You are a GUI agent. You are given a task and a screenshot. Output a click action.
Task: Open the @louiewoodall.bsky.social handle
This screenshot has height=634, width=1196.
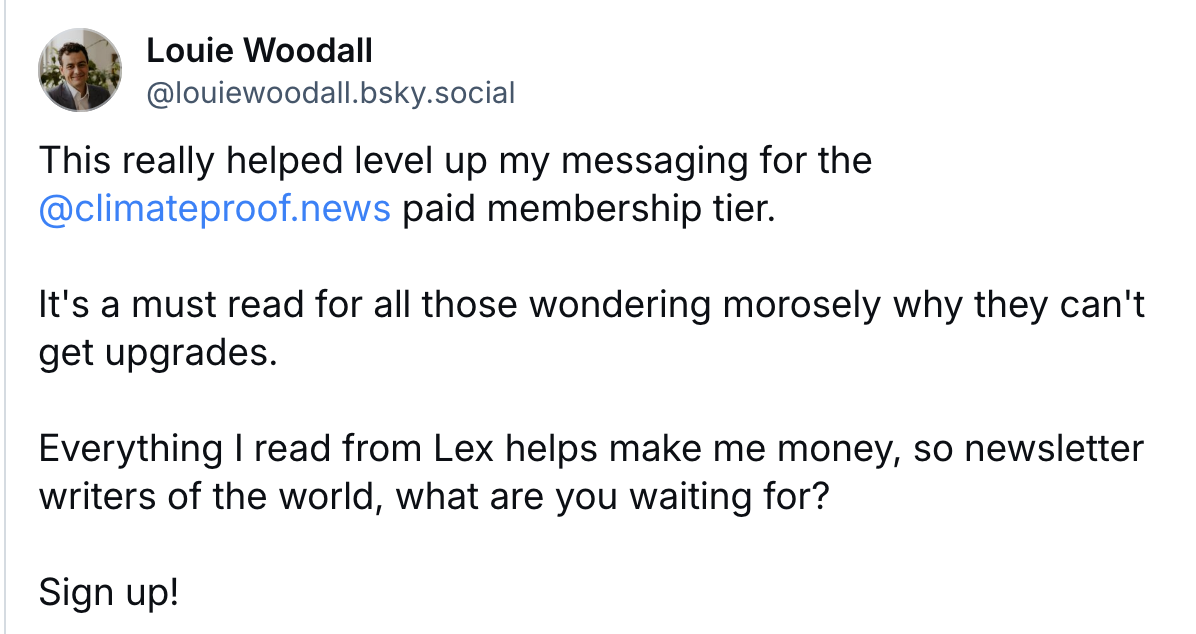[330, 93]
